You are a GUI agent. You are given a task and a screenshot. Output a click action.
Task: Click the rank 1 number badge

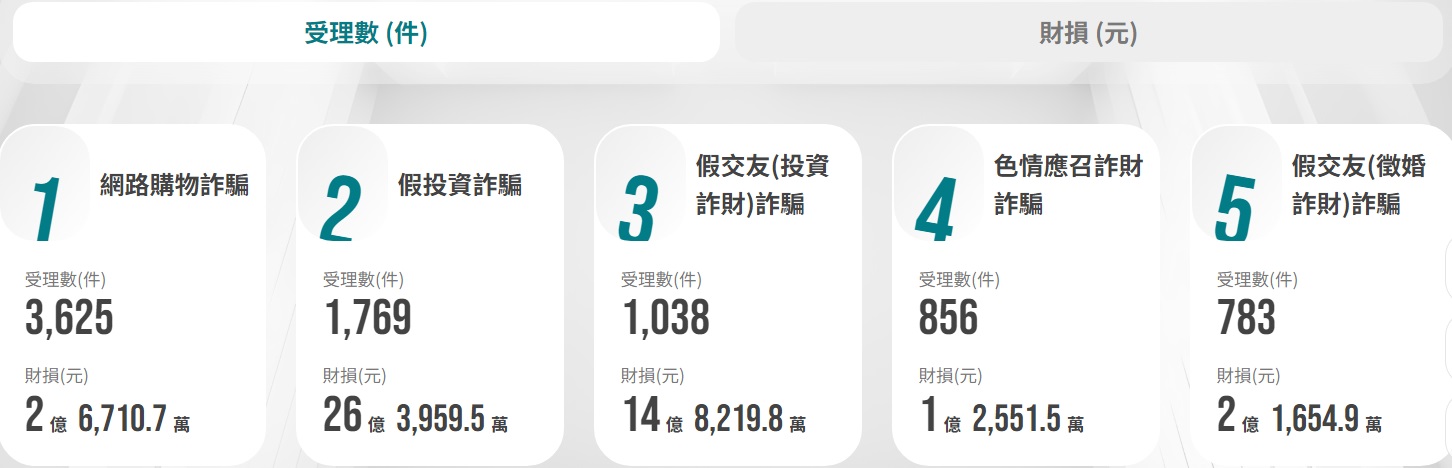tap(45, 207)
